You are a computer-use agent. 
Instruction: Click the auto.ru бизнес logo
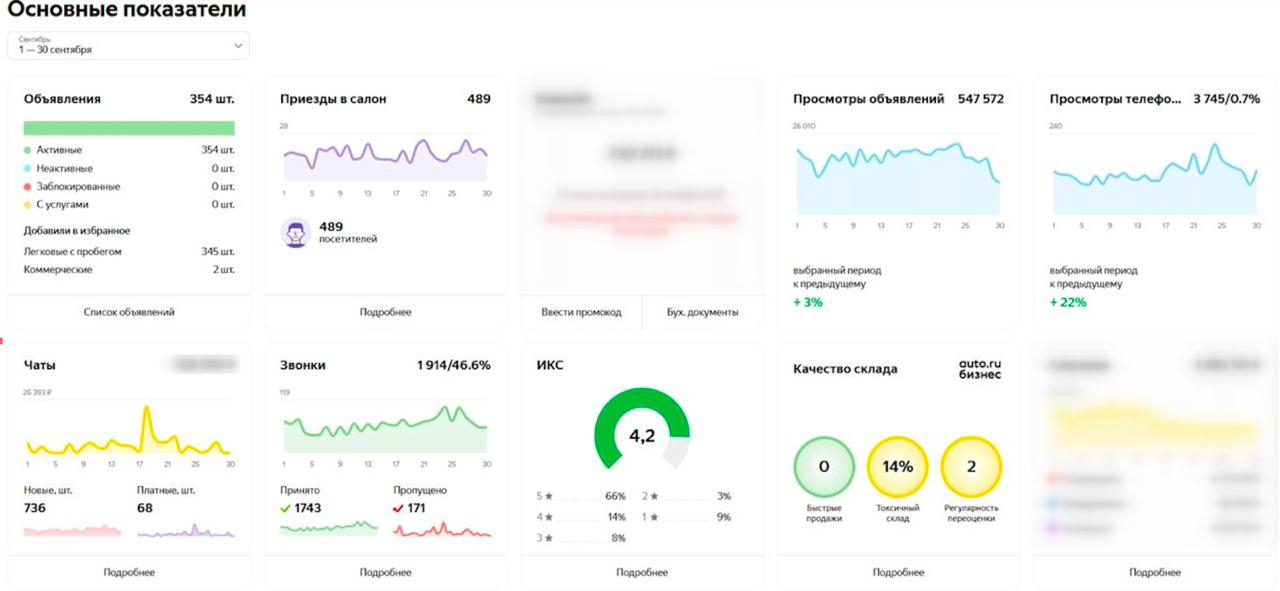click(980, 369)
